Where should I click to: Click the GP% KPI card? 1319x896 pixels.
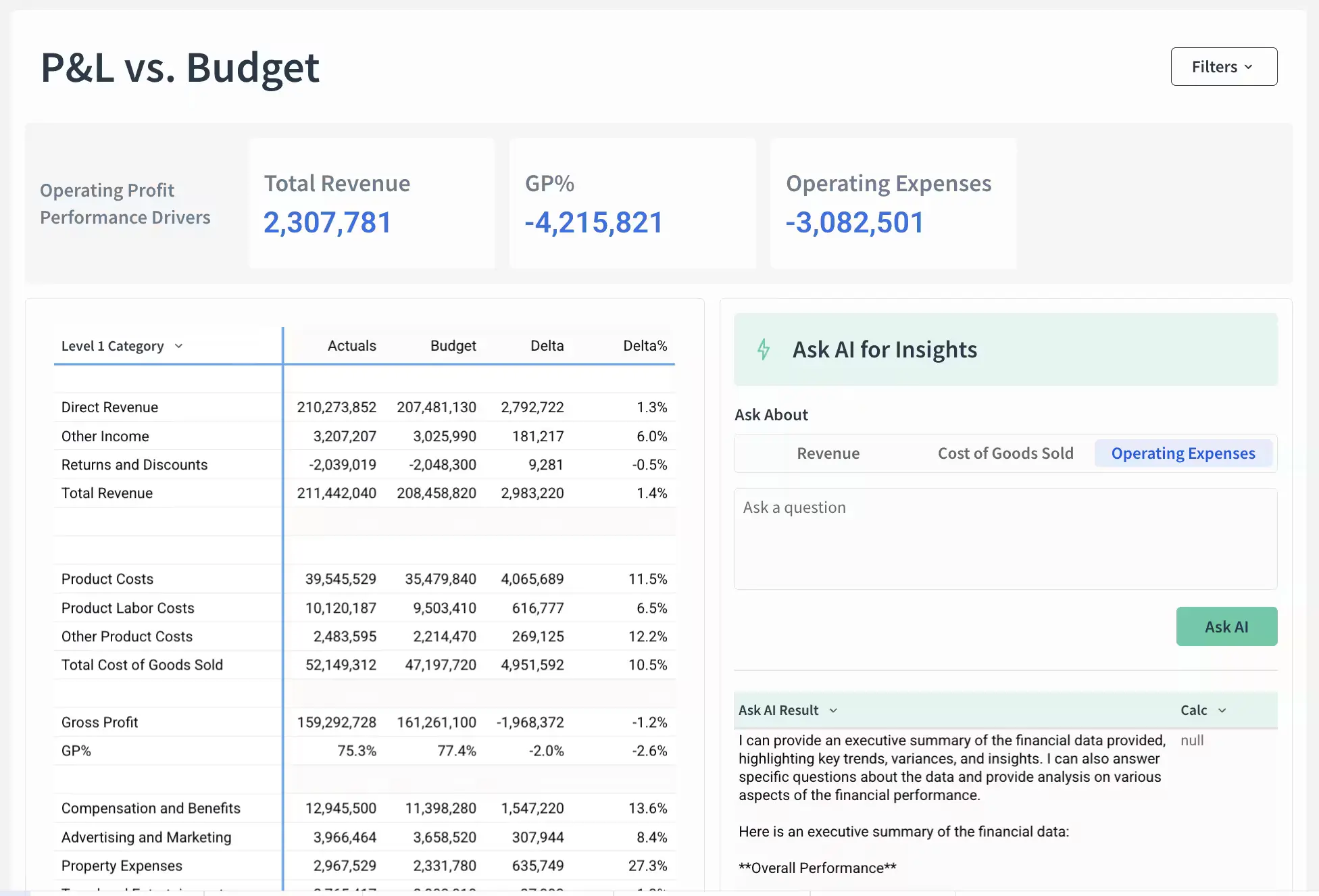[632, 203]
